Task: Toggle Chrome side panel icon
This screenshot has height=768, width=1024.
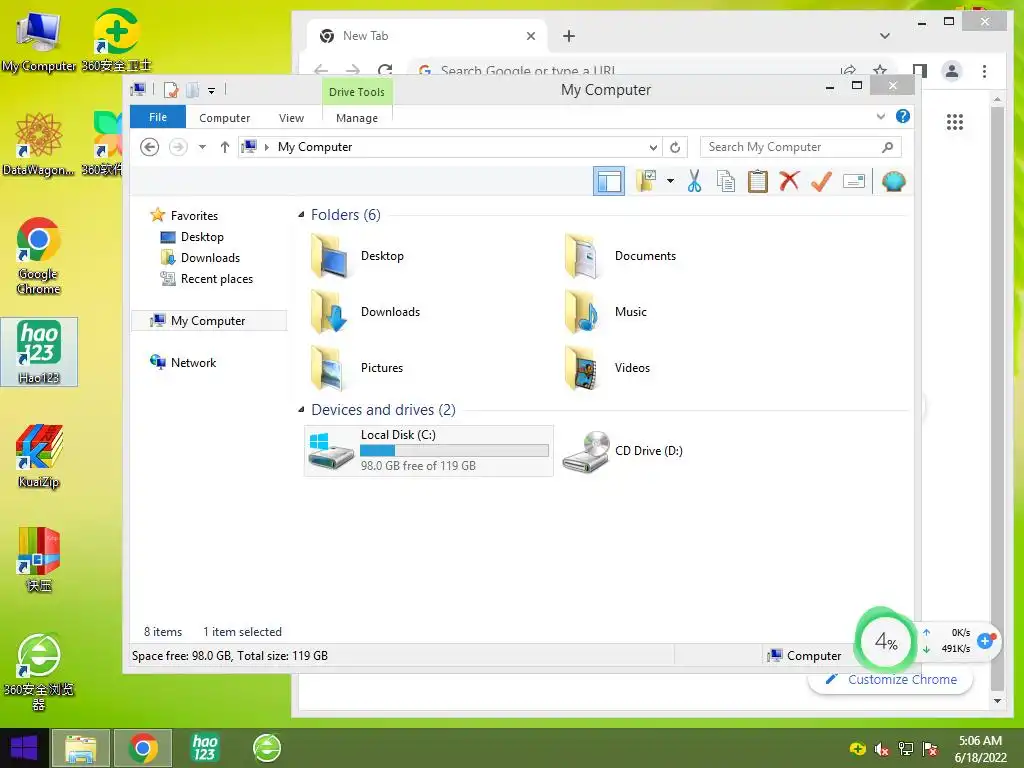Action: coord(920,71)
